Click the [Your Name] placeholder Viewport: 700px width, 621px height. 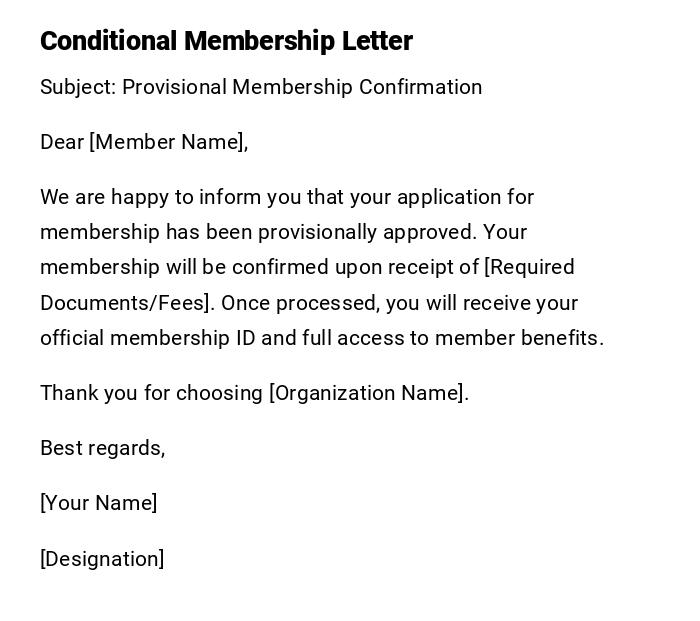pos(98,503)
